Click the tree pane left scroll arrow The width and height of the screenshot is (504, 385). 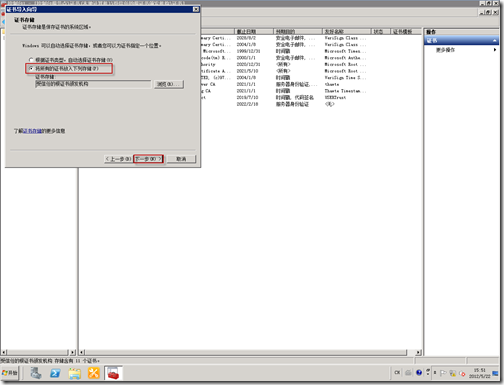pos(4,352)
